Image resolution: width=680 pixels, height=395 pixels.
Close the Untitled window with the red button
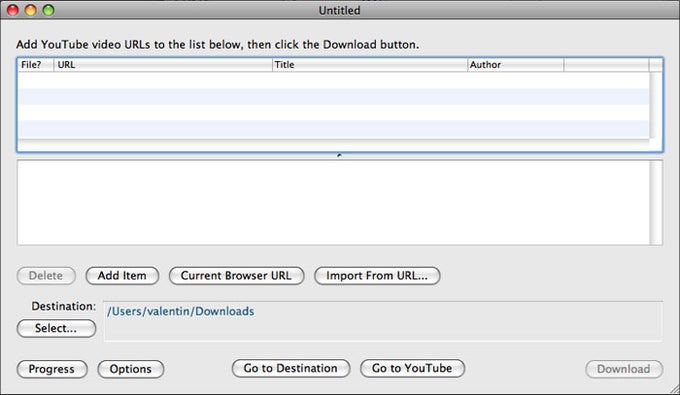[x=13, y=10]
